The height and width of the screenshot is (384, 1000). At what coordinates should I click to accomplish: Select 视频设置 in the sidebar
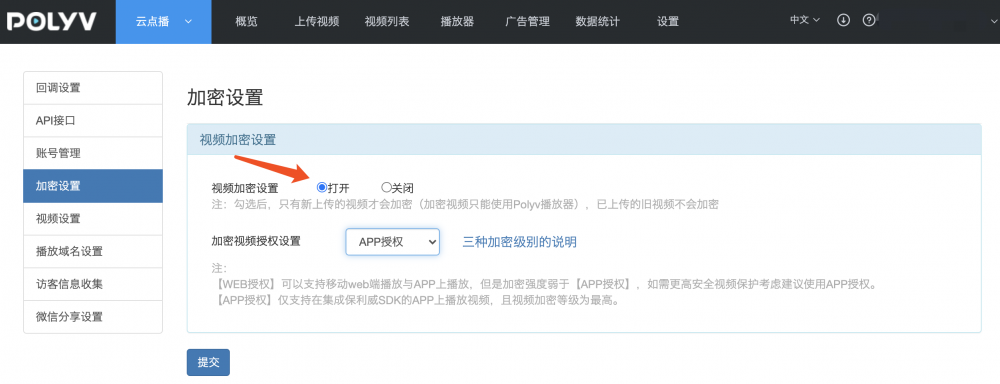tap(93, 219)
